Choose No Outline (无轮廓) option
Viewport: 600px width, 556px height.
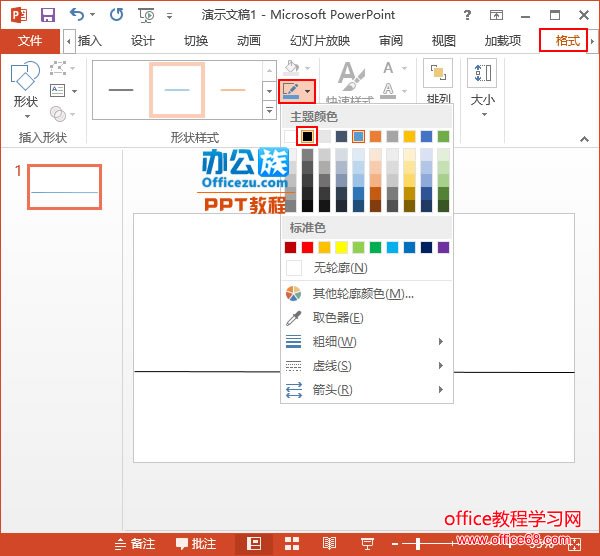coord(340,268)
